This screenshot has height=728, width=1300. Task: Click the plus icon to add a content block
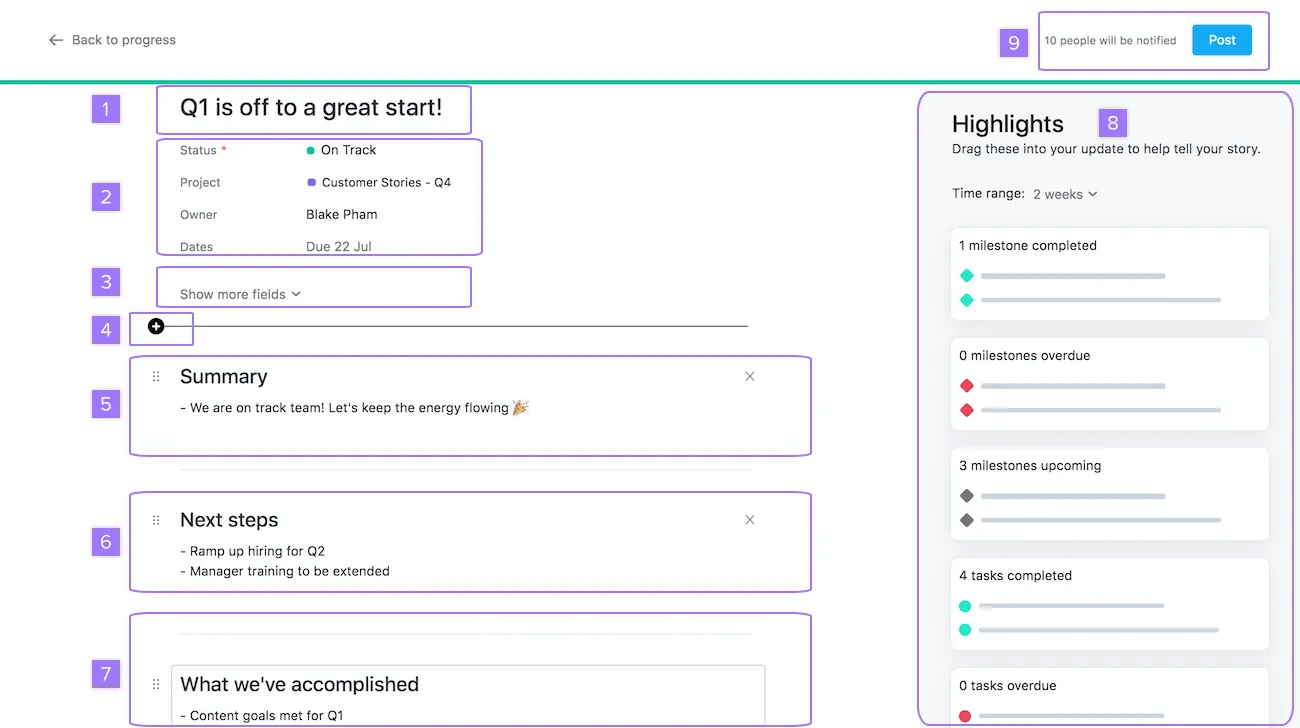156,326
